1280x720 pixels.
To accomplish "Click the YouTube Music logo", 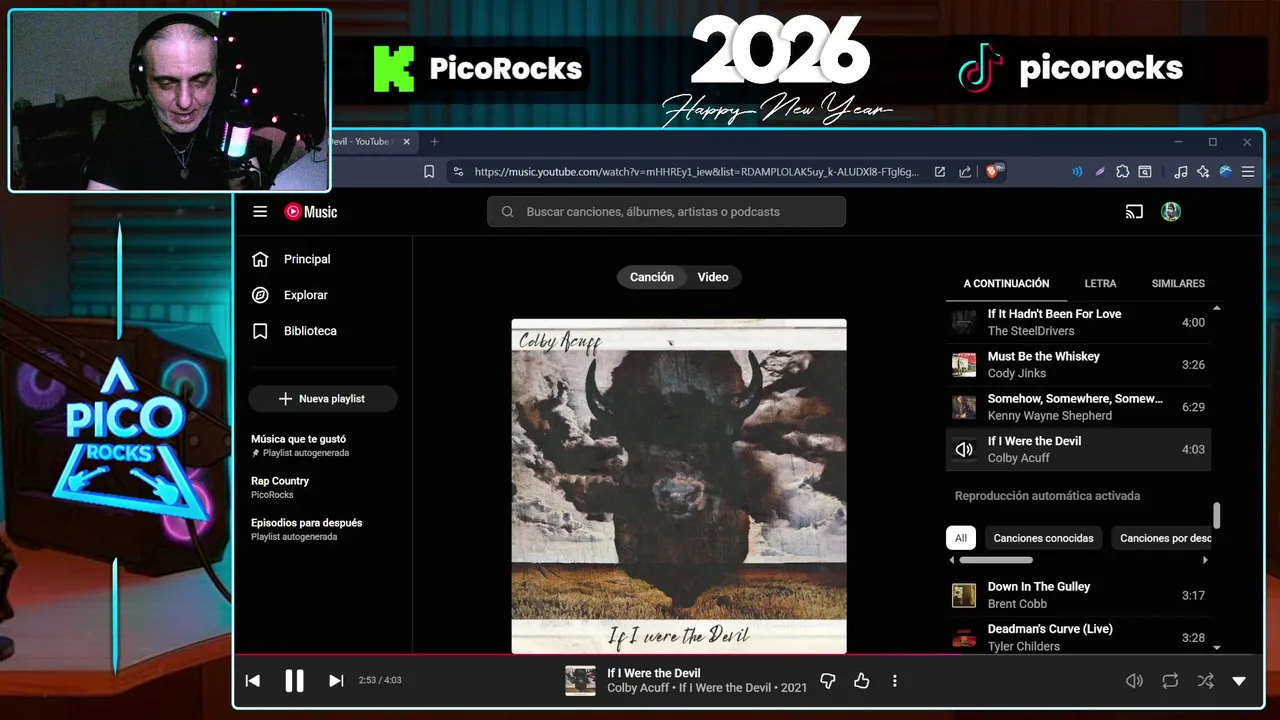I will coord(311,212).
